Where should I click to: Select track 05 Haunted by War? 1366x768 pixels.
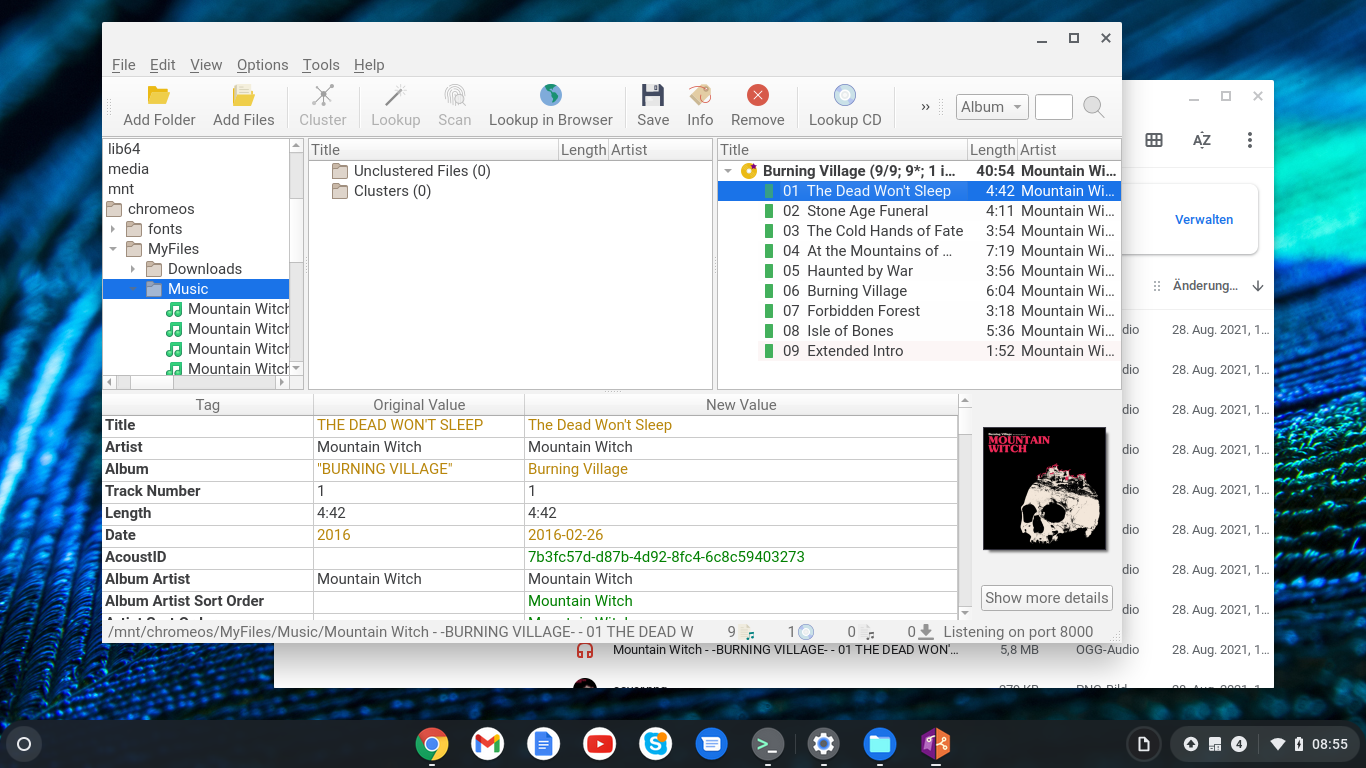(918, 271)
